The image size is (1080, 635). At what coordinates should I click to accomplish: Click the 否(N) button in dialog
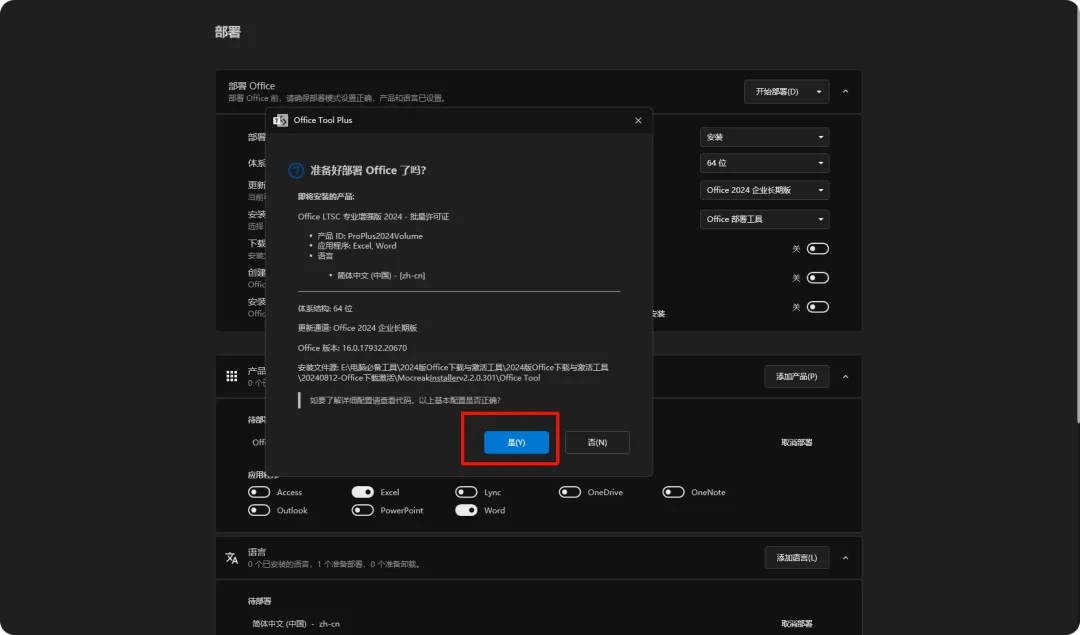coord(597,442)
